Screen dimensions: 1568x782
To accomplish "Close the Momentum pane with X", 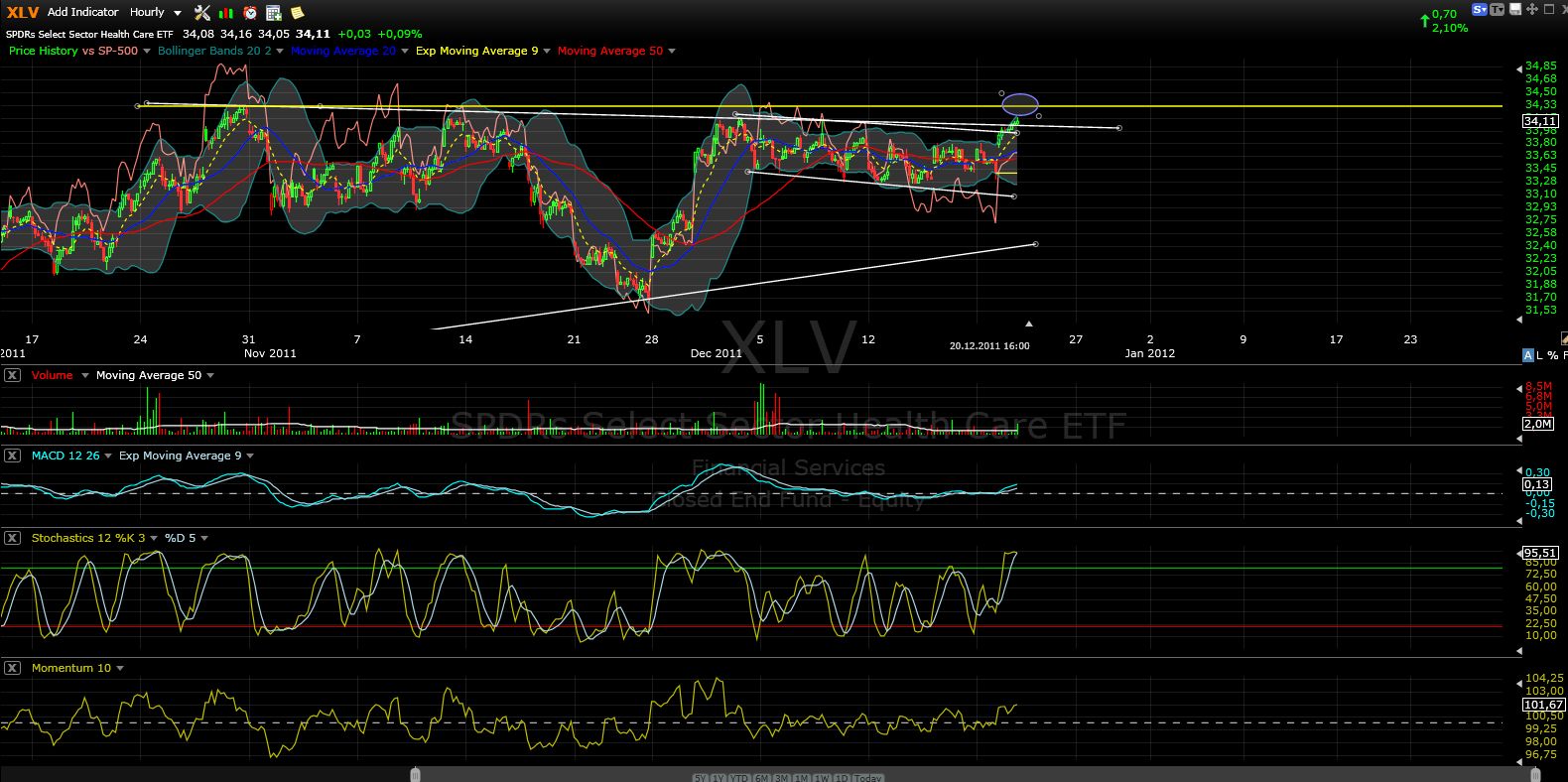I will [12, 668].
